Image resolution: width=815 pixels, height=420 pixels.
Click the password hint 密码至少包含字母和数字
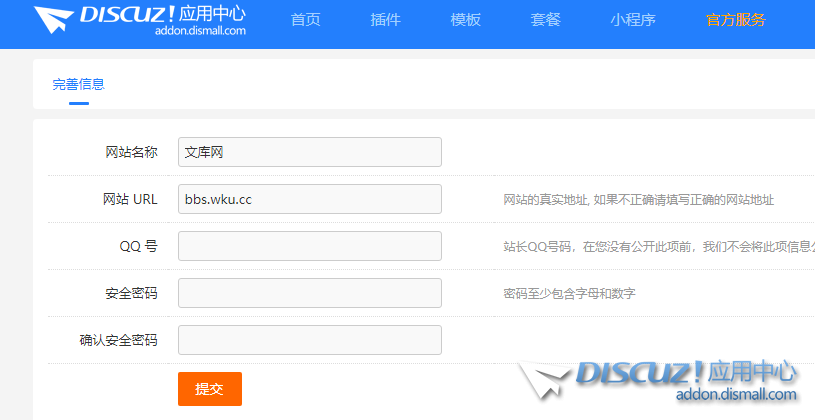569,294
